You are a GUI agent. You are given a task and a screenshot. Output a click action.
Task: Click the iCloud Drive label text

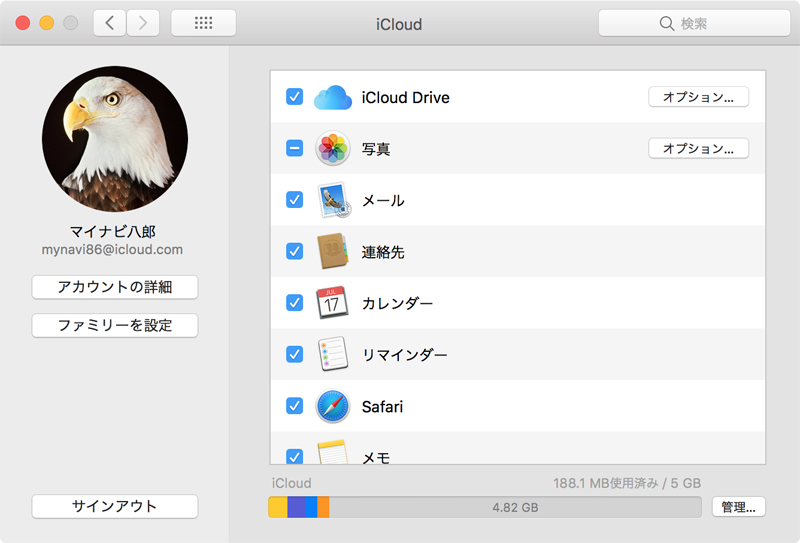pos(406,97)
